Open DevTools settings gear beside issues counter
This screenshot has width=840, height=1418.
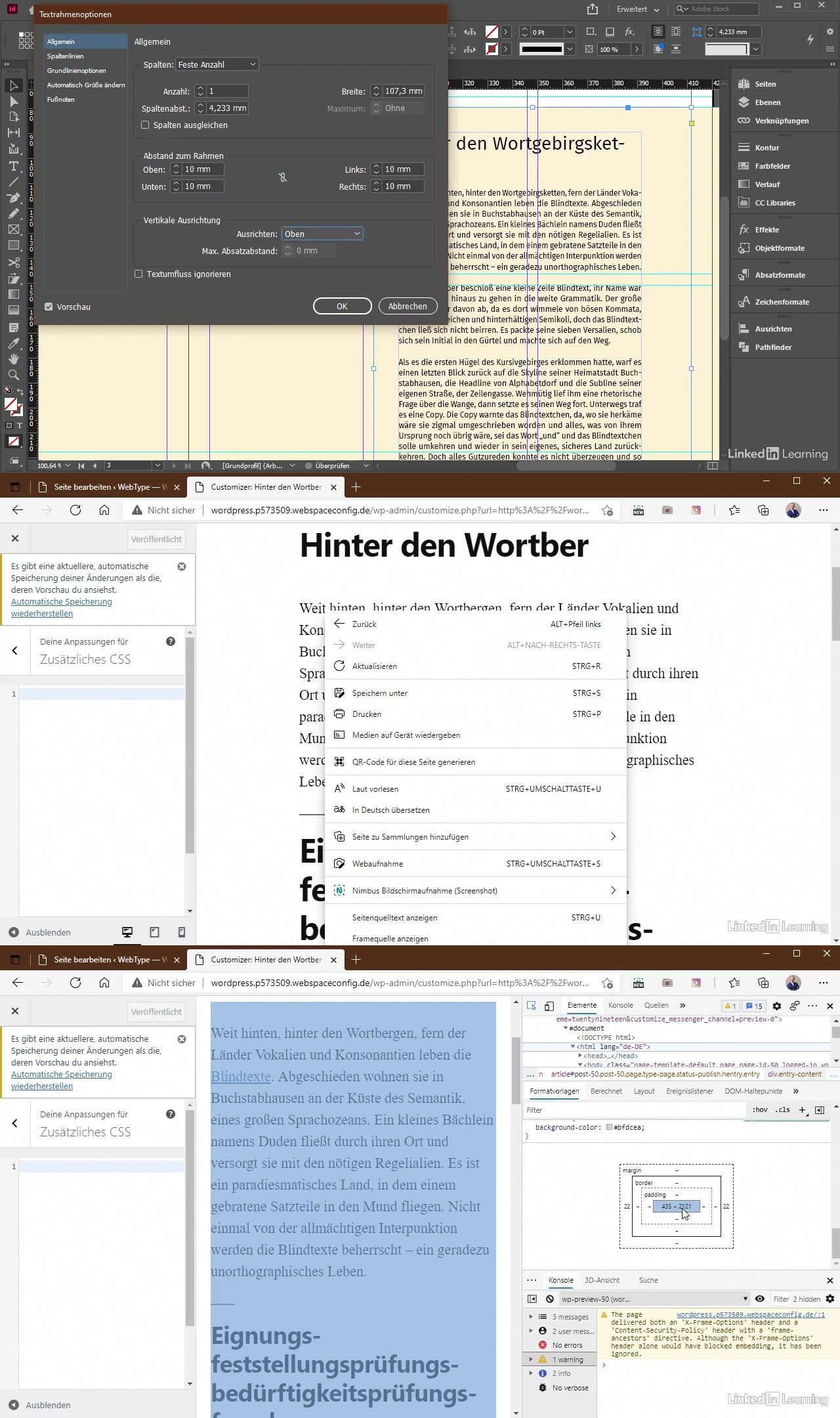coord(777,1006)
